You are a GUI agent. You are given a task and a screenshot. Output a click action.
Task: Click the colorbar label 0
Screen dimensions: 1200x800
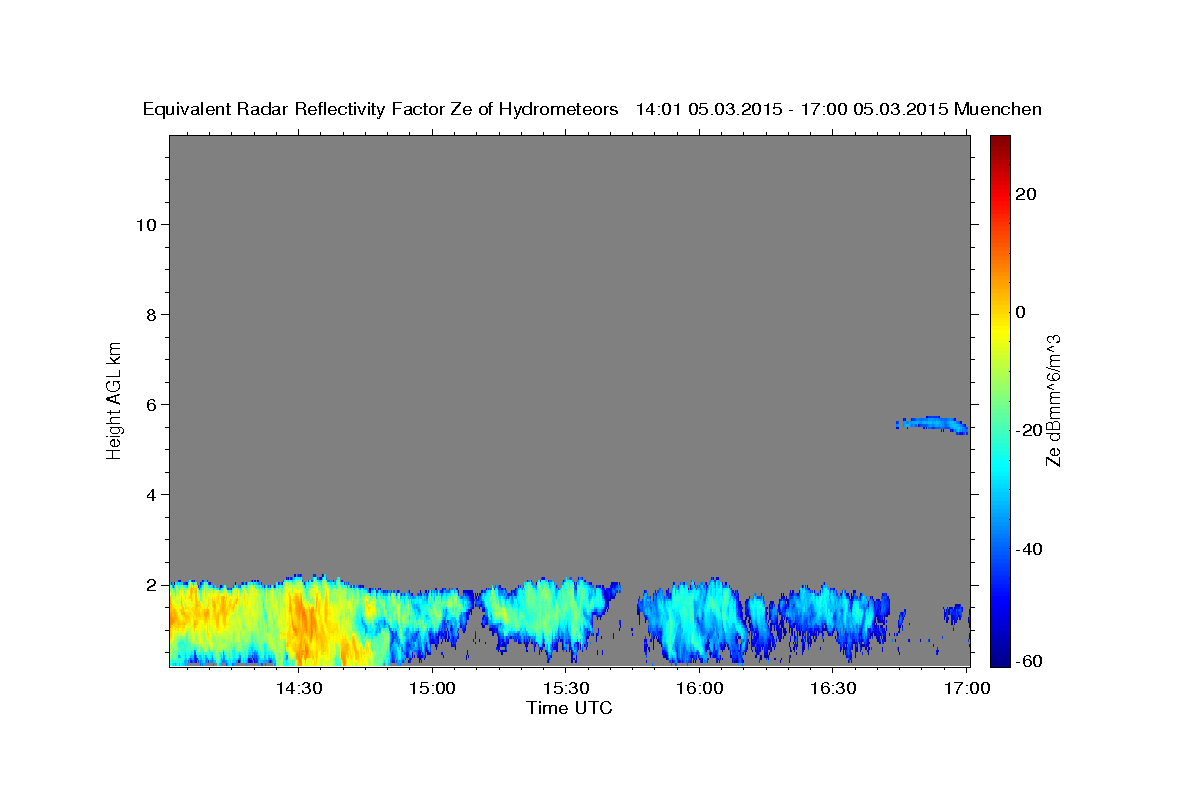(x=1021, y=312)
